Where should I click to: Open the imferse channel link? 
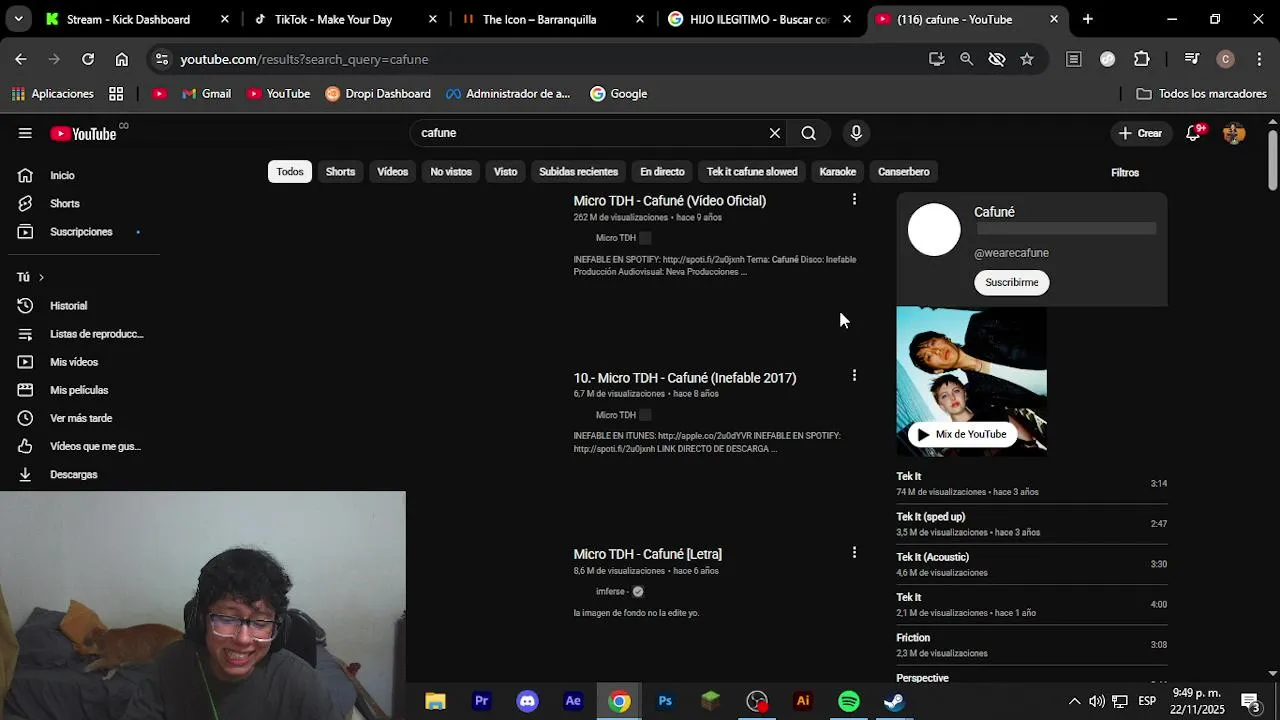610,592
